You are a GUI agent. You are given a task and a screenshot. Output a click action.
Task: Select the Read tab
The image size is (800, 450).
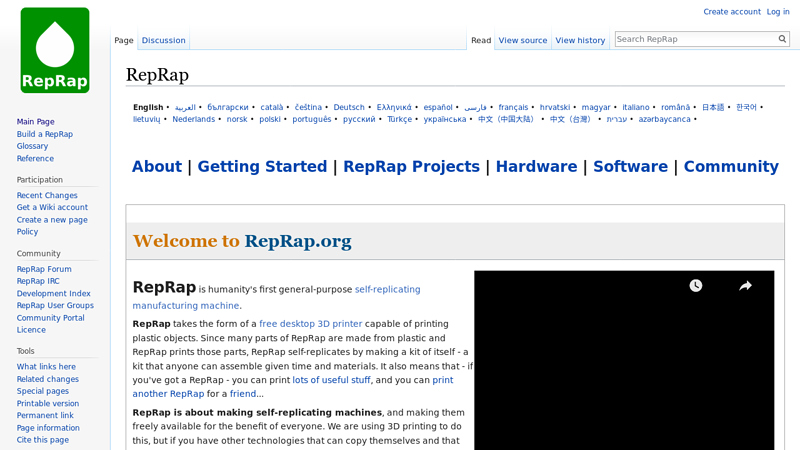point(481,40)
